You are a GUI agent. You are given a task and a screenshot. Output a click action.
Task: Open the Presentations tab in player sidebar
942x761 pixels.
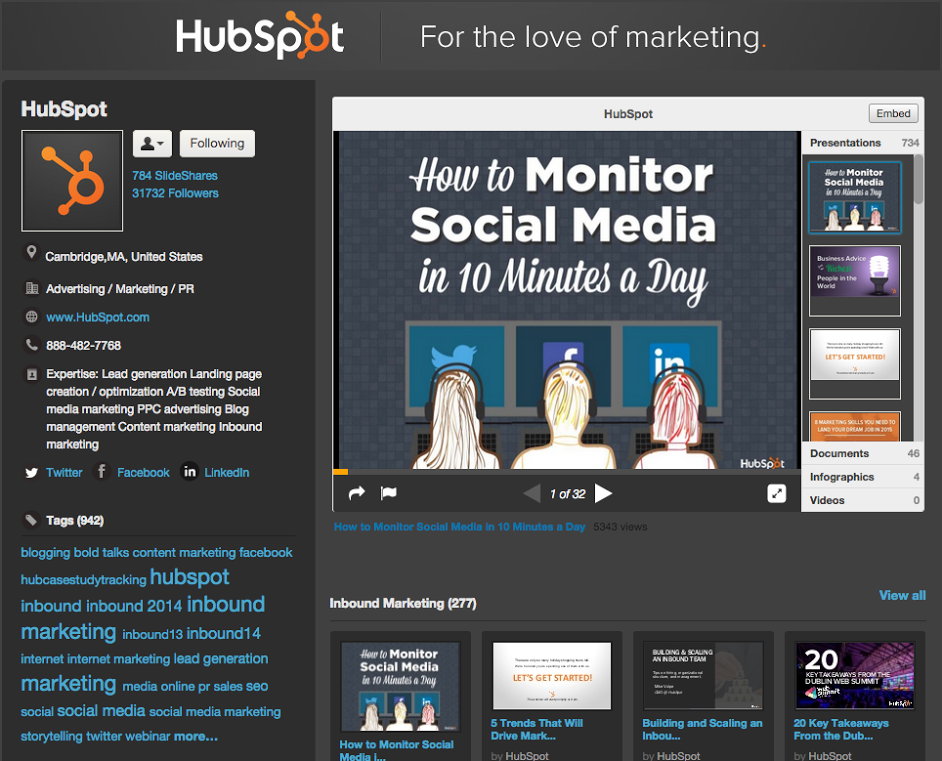[x=863, y=143]
